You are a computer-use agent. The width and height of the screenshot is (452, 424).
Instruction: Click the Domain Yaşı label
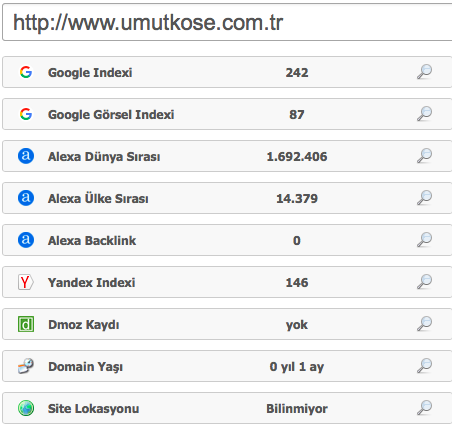85,367
